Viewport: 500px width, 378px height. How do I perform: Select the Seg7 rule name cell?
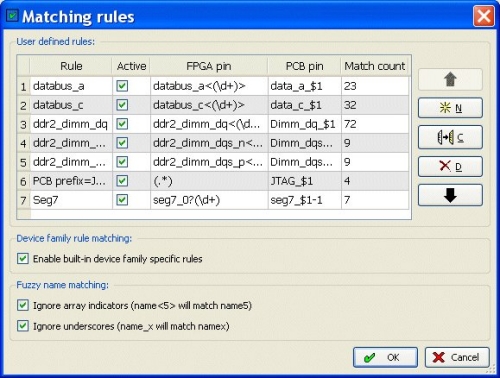tap(71, 200)
